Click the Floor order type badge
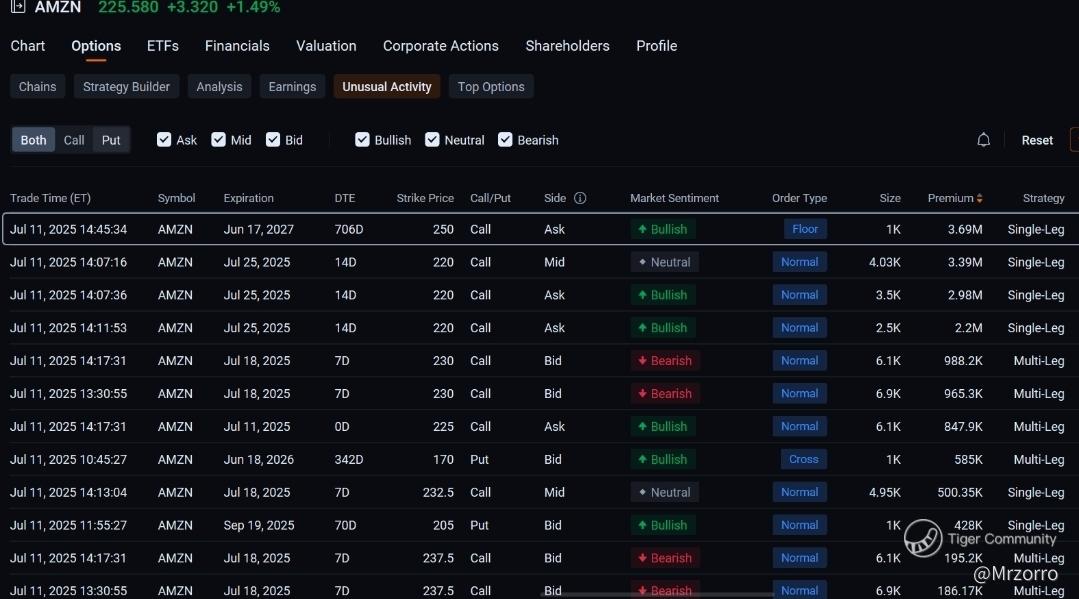Viewport: 1079px width, 599px height. point(805,229)
